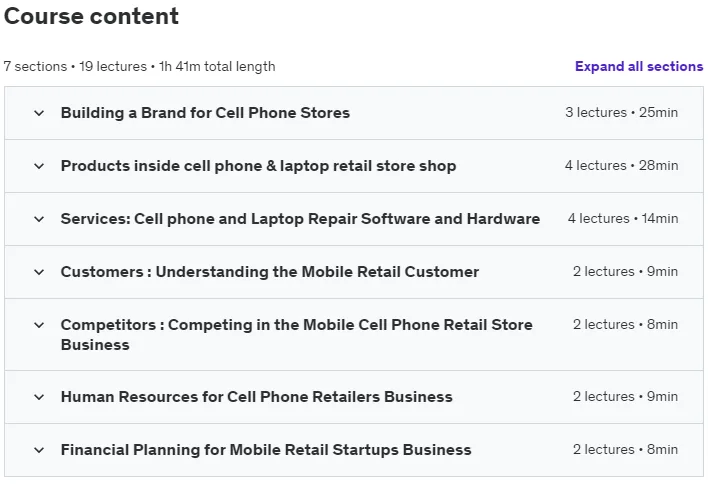Click chevron for Human Resources section
This screenshot has width=708, height=484.
[39, 397]
